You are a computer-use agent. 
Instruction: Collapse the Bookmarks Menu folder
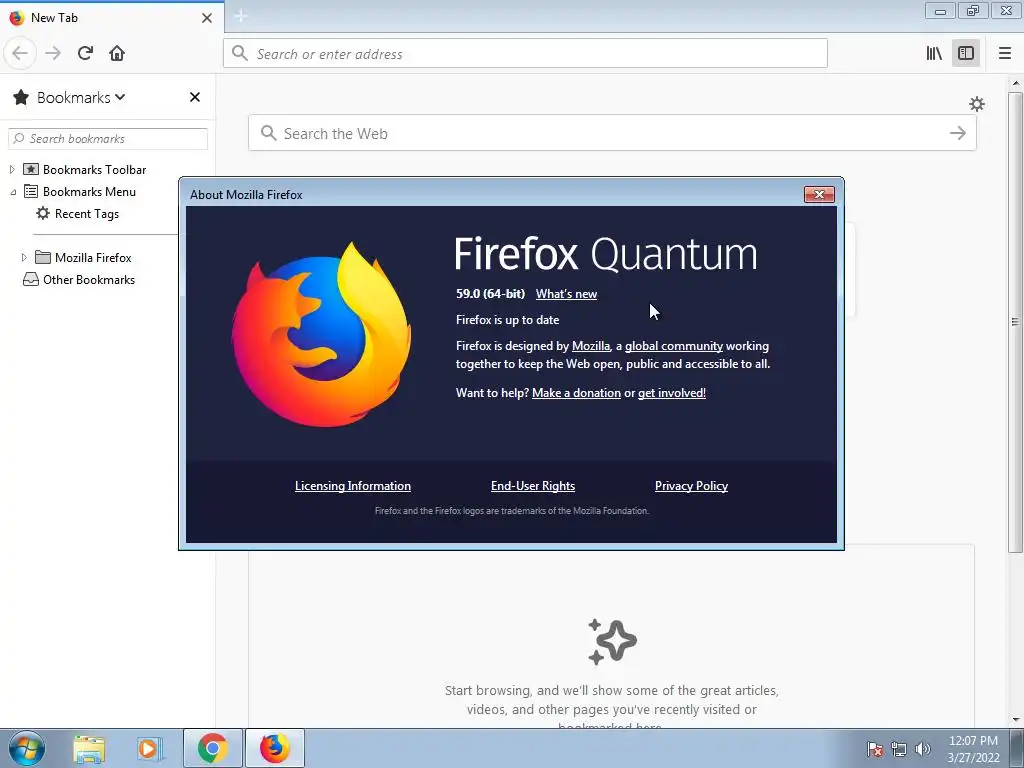(12, 192)
